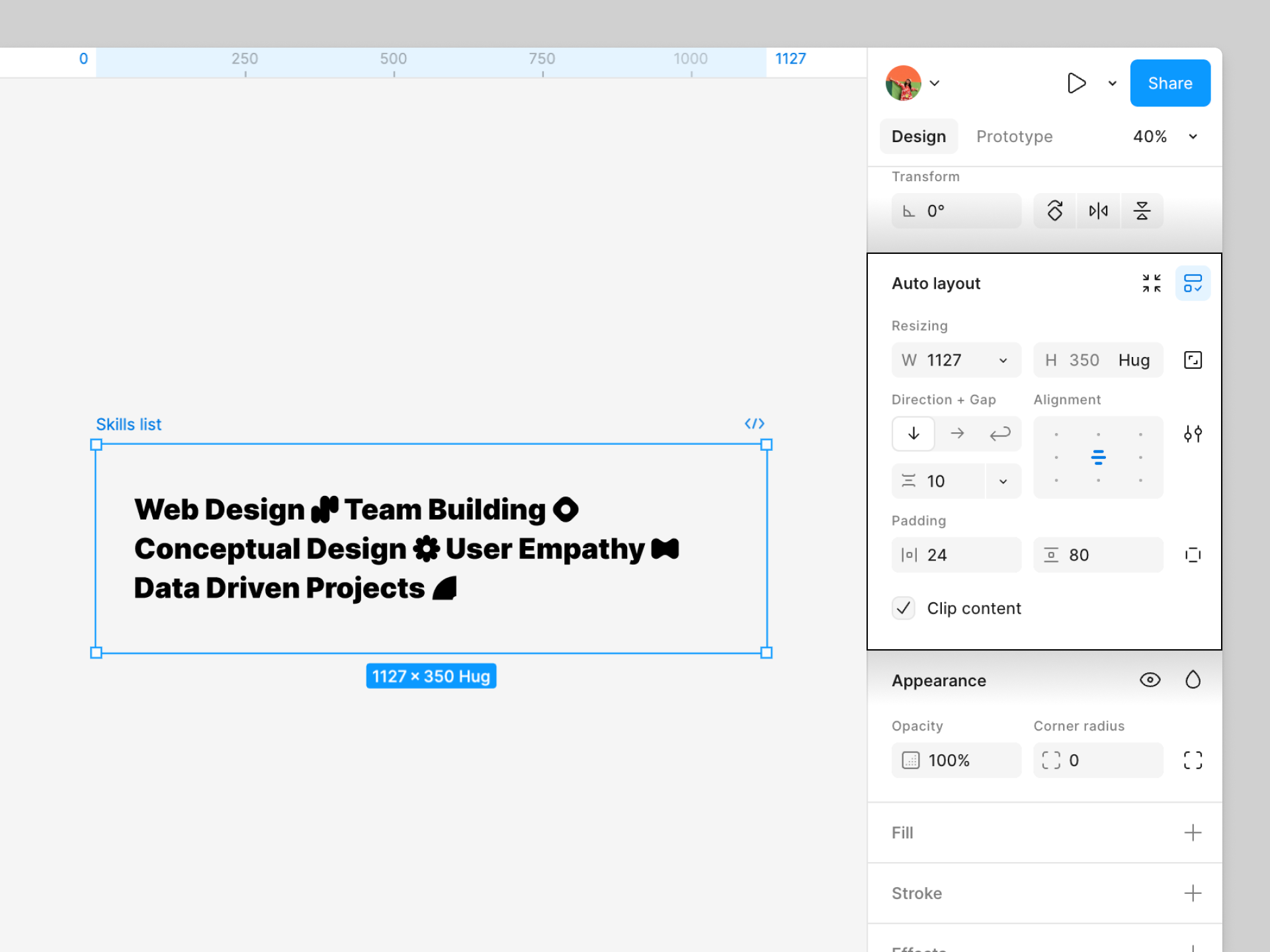
Task: Click individual corners icon
Action: pos(1193,760)
